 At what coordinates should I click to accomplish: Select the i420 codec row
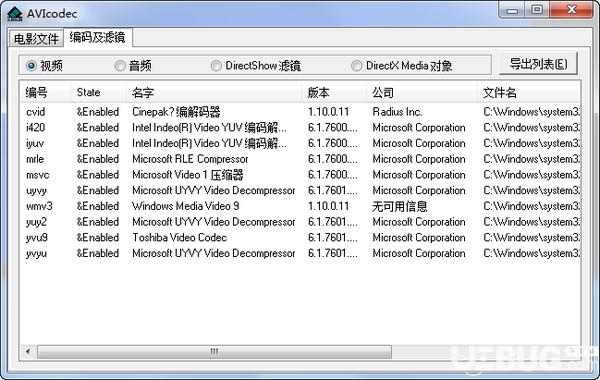300,127
